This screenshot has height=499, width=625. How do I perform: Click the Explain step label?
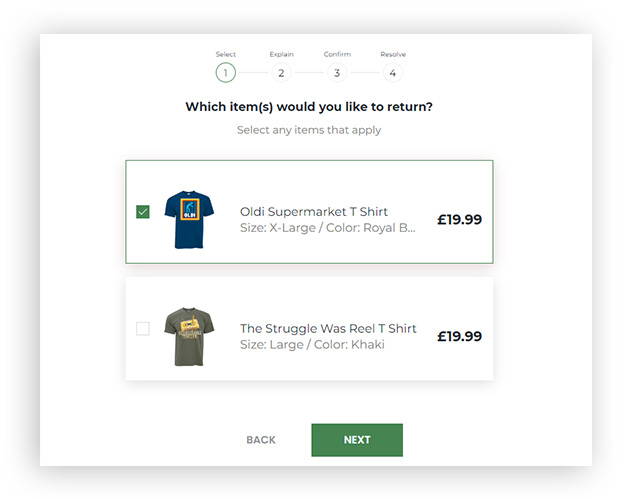(281, 54)
